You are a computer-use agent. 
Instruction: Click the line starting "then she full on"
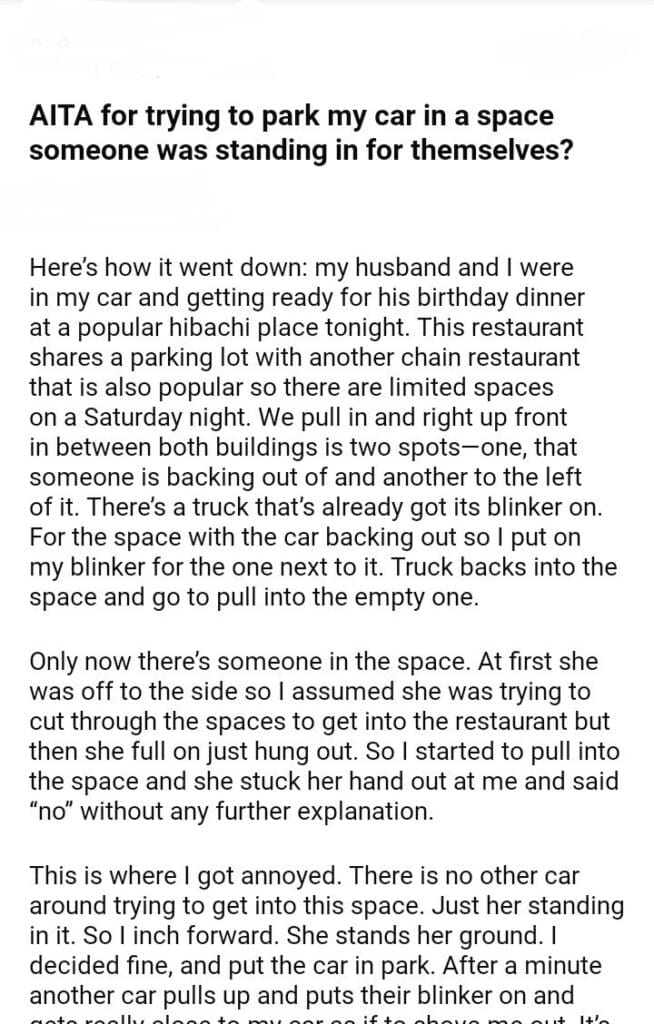pos(324,752)
